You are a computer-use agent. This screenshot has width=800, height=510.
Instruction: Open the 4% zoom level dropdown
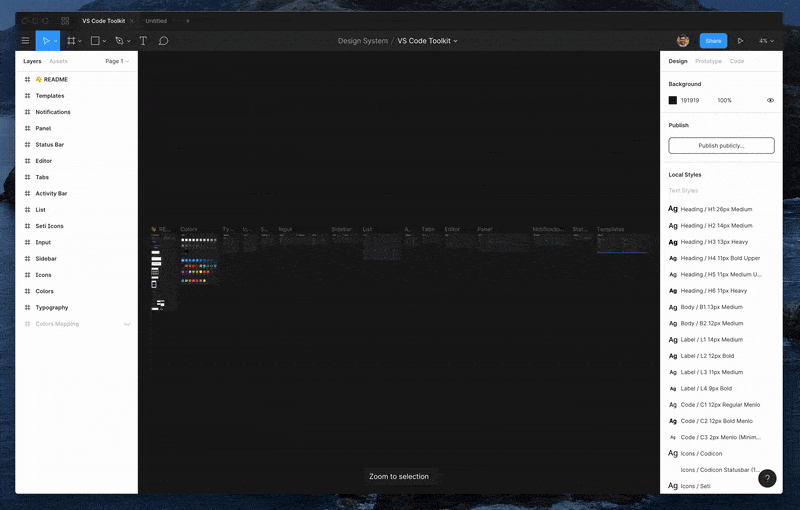pyautogui.click(x=765, y=41)
